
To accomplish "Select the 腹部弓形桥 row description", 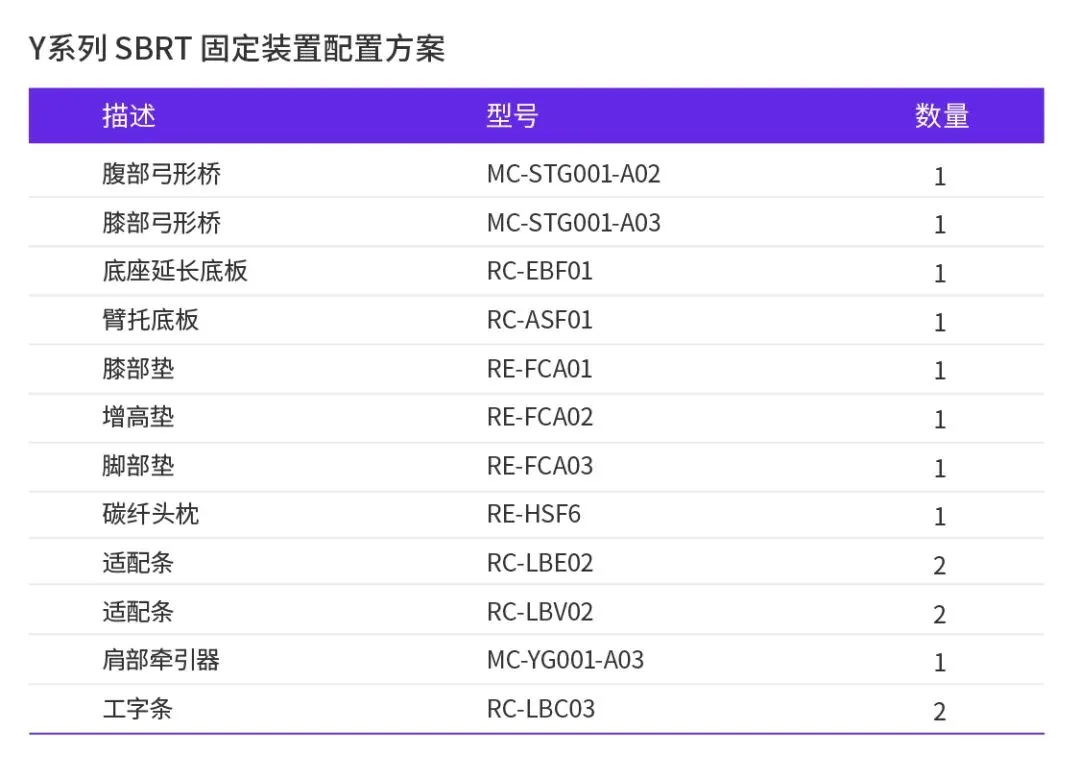I will tap(161, 174).
